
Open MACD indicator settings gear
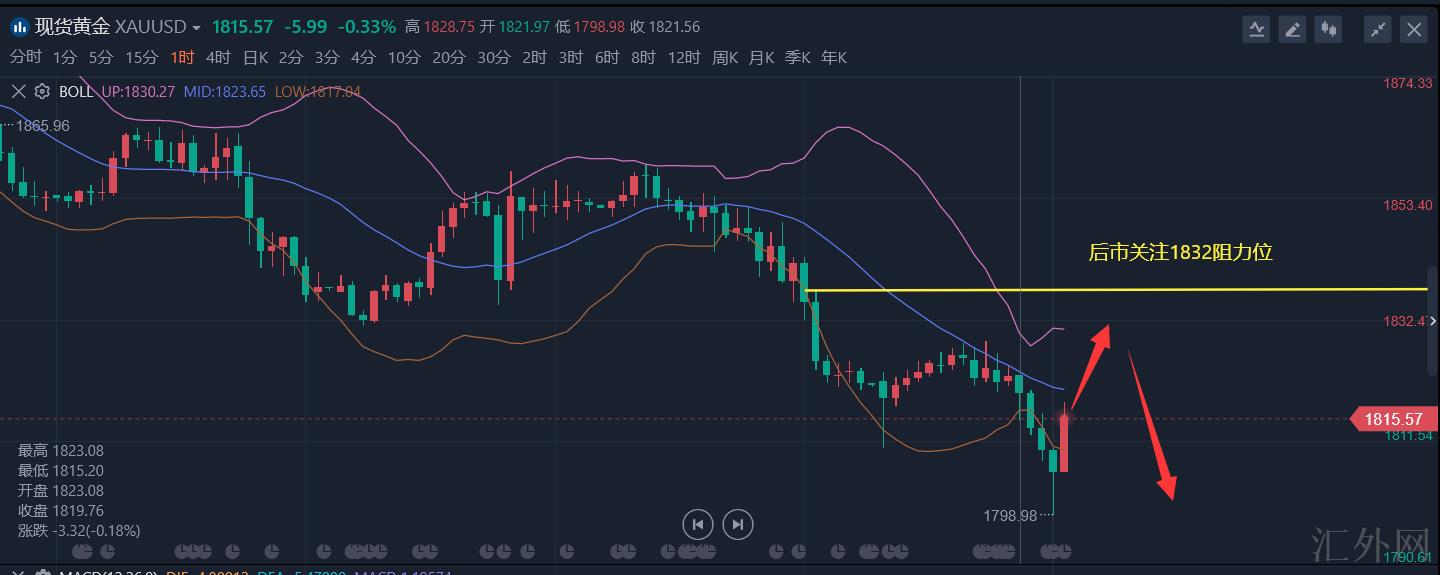pos(42,573)
